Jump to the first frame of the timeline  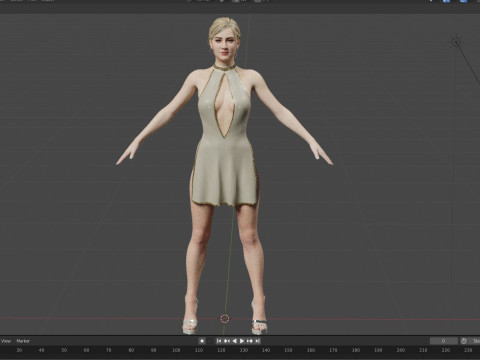pos(219,341)
